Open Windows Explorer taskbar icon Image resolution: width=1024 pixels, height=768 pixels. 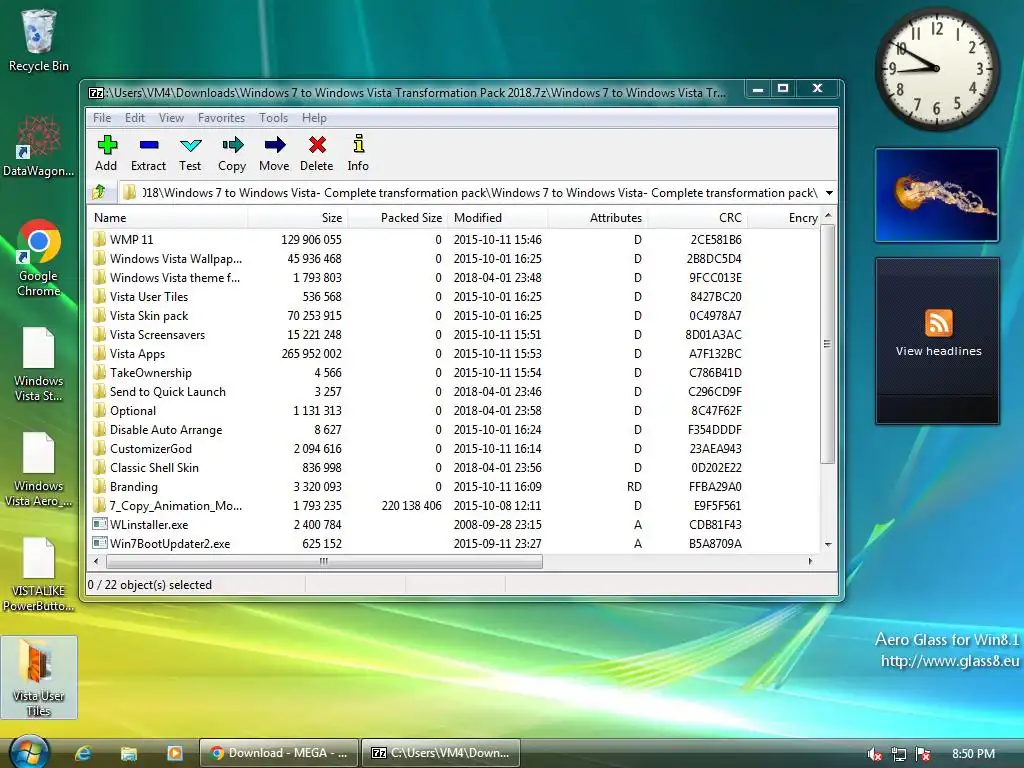tap(129, 753)
